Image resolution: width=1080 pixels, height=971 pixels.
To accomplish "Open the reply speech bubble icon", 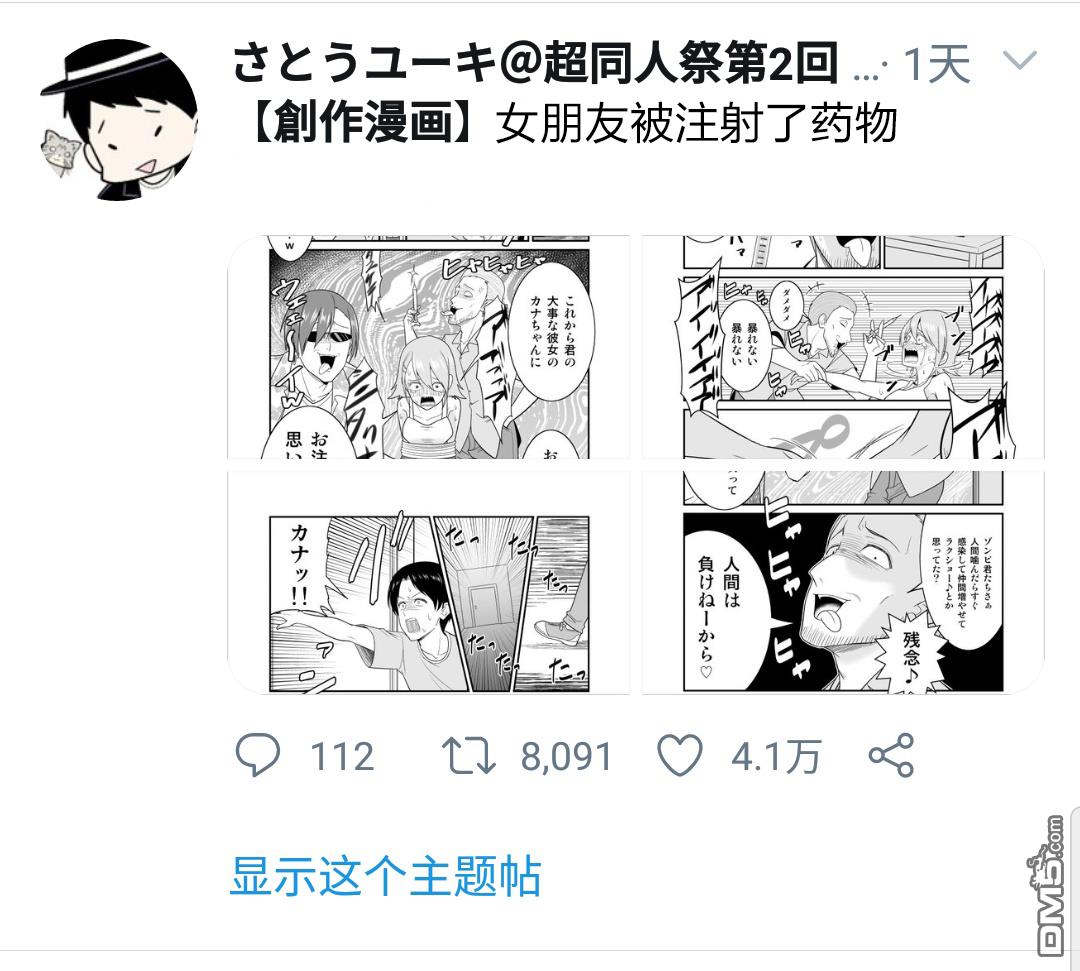I will [x=258, y=755].
